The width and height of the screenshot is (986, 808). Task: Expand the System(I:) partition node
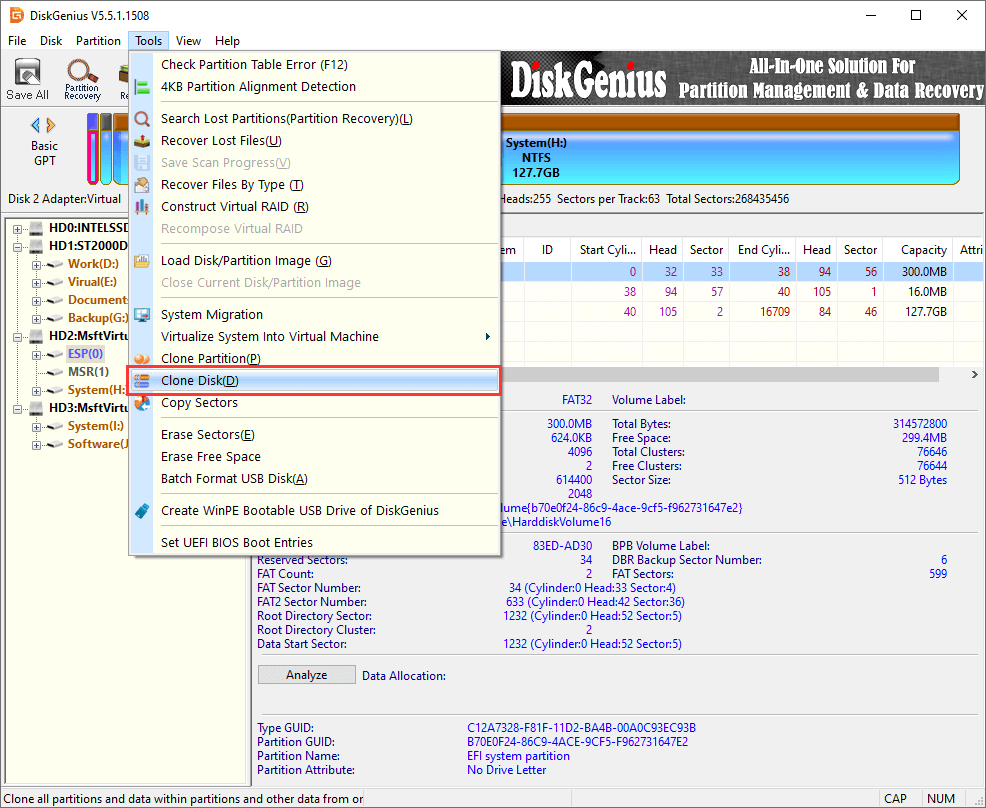coord(36,427)
